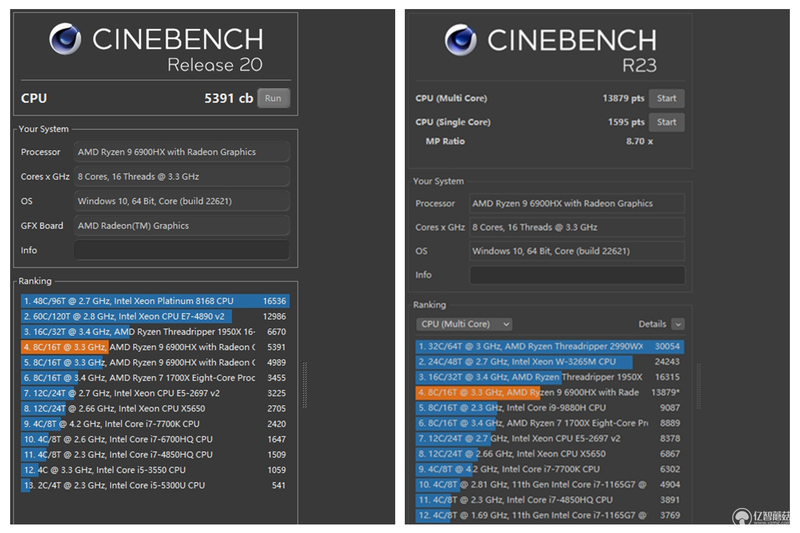Select the GFX Board field AMD Radeon(TM) Graphics
Image resolution: width=800 pixels, height=533 pixels.
click(182, 225)
